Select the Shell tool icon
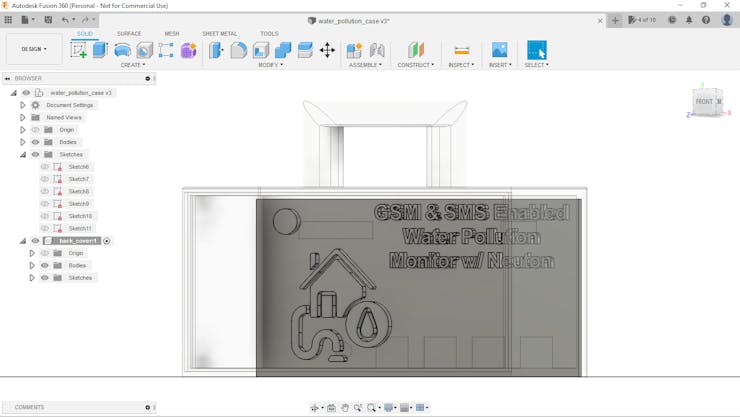The height and width of the screenshot is (417, 740). click(x=261, y=50)
